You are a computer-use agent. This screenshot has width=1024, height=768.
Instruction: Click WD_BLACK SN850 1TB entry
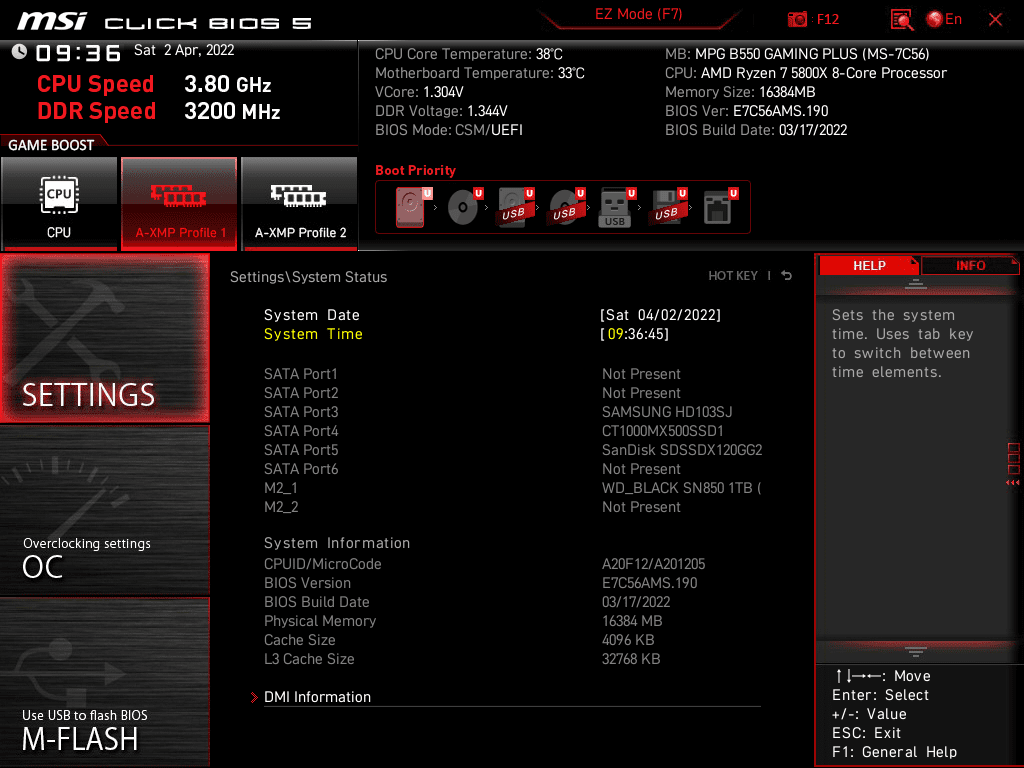(681, 488)
